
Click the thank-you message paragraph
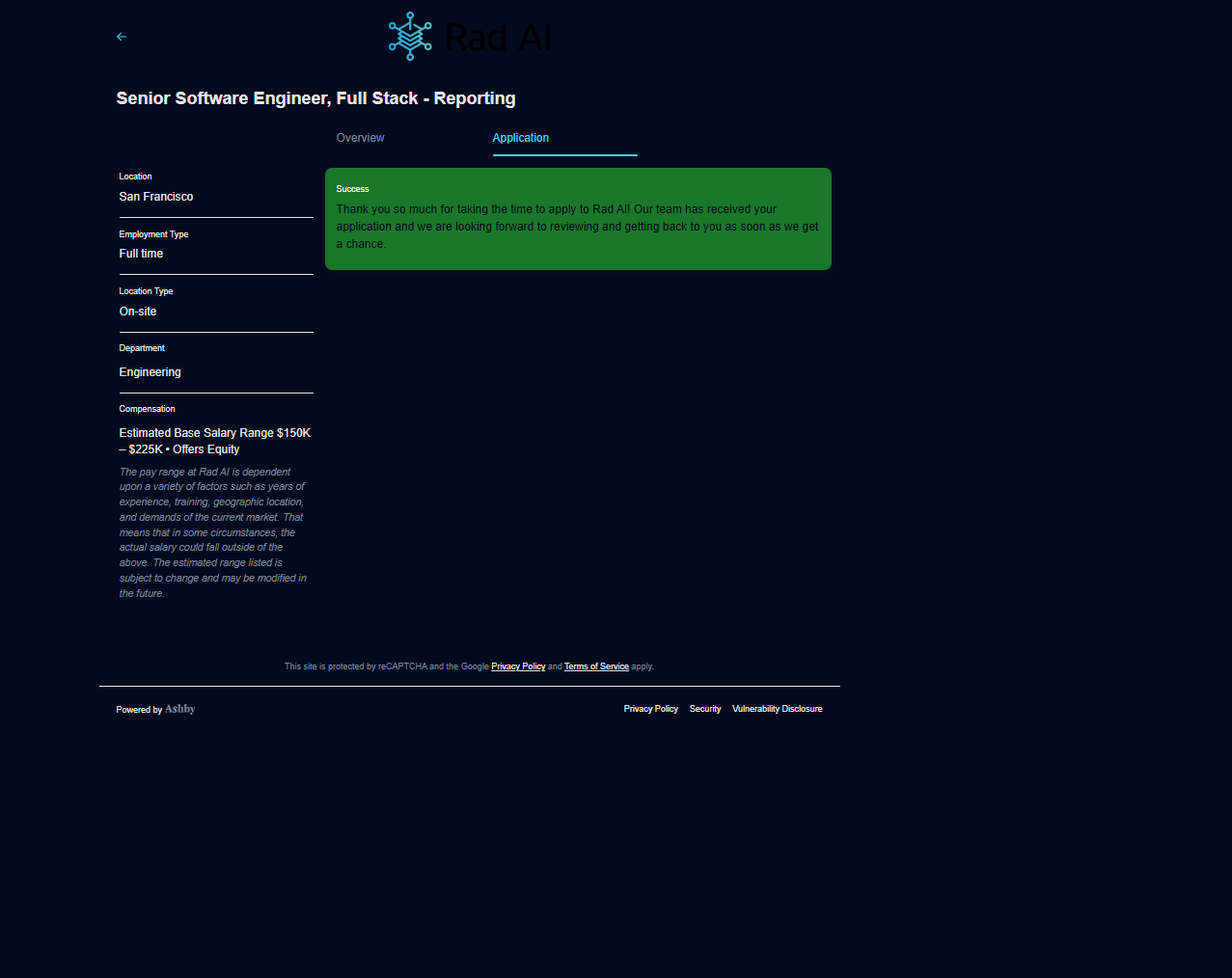(x=577, y=227)
